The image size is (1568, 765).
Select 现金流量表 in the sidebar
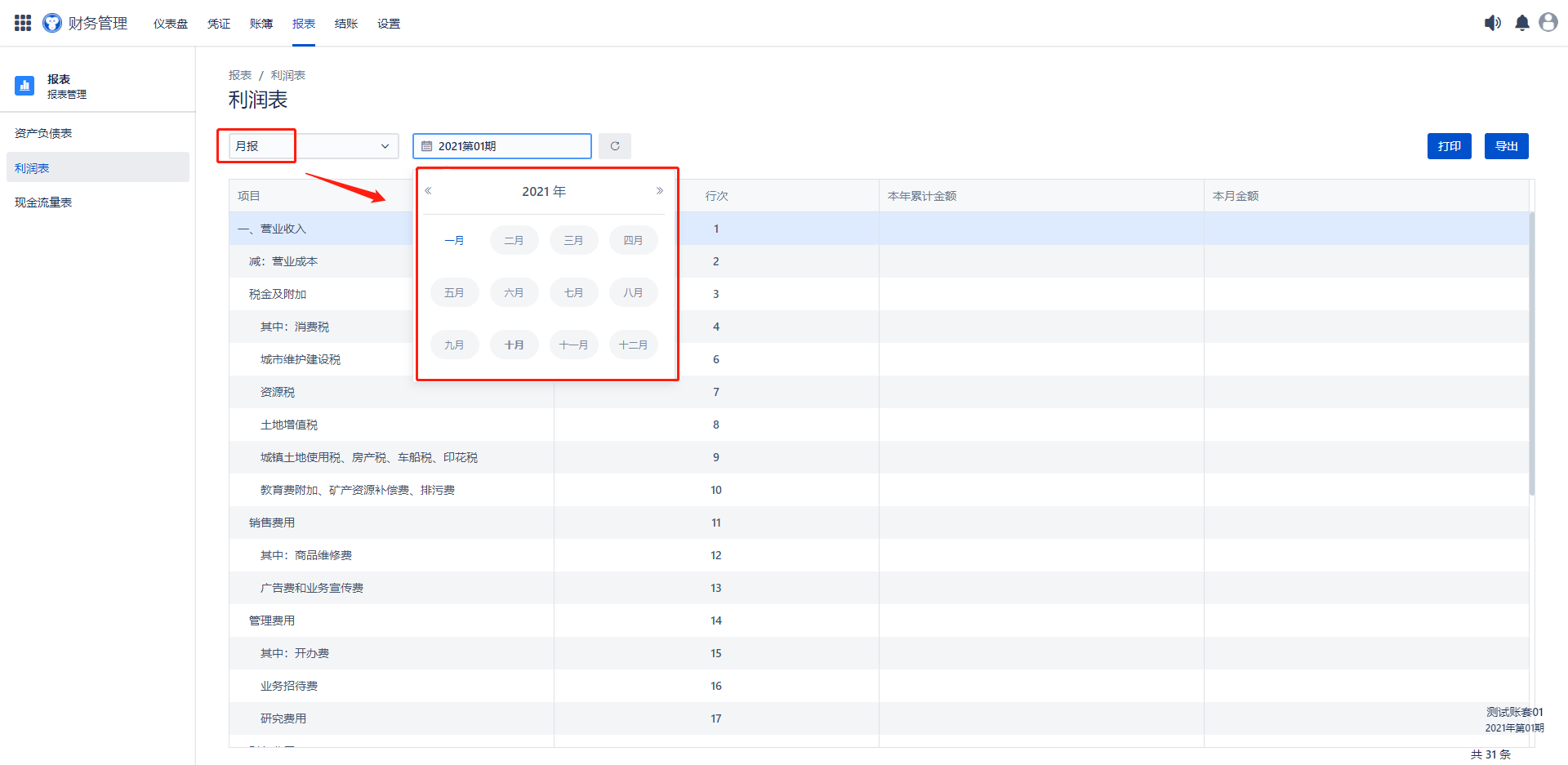[98, 202]
